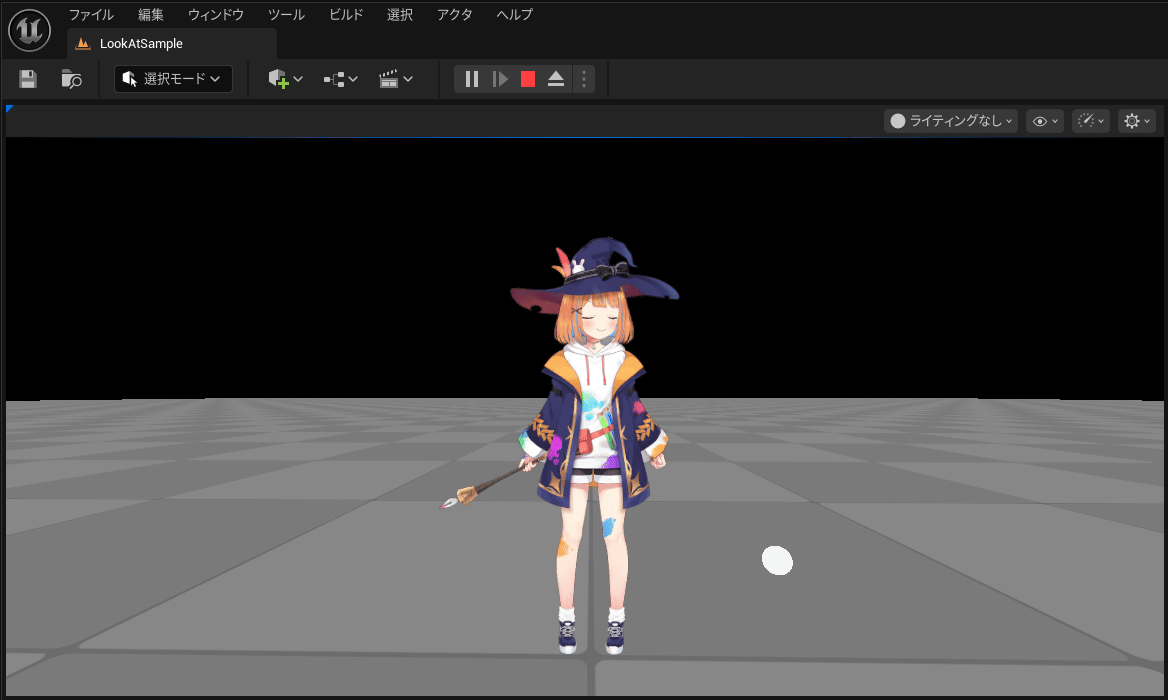
Task: Open the ライティングなし view mode dropdown
Action: click(x=951, y=121)
